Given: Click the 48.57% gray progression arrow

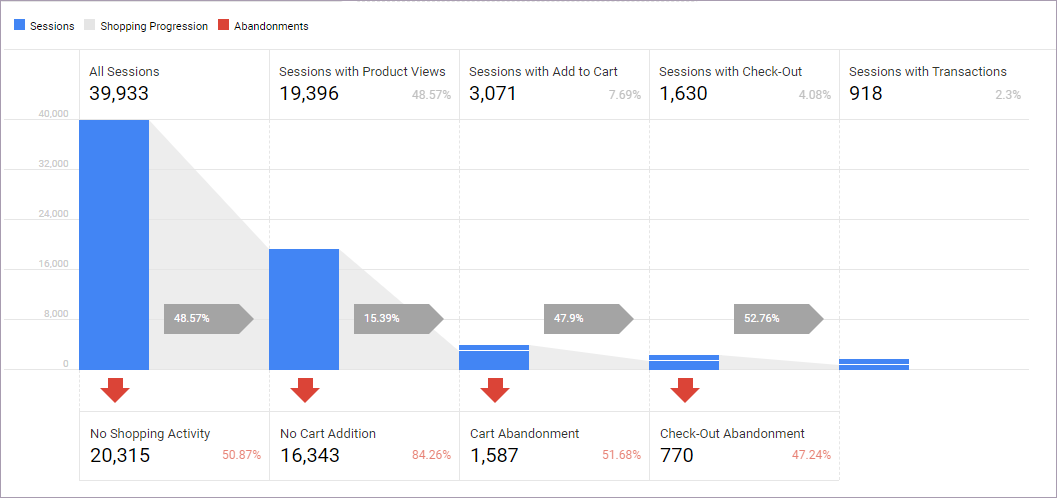Looking at the screenshot, I should click(207, 318).
